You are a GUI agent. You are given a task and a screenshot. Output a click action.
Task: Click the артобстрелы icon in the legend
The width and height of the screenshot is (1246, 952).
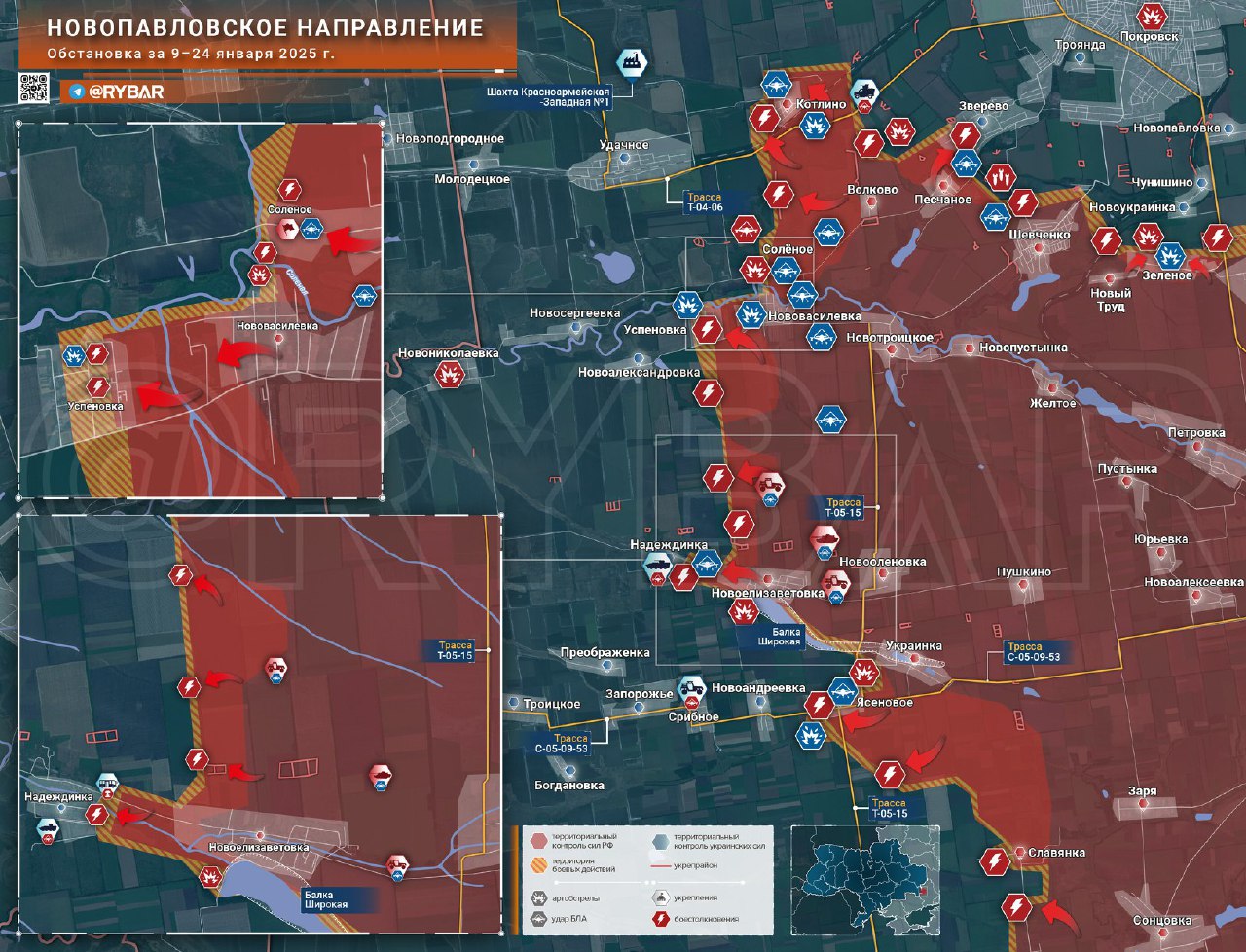tap(538, 897)
